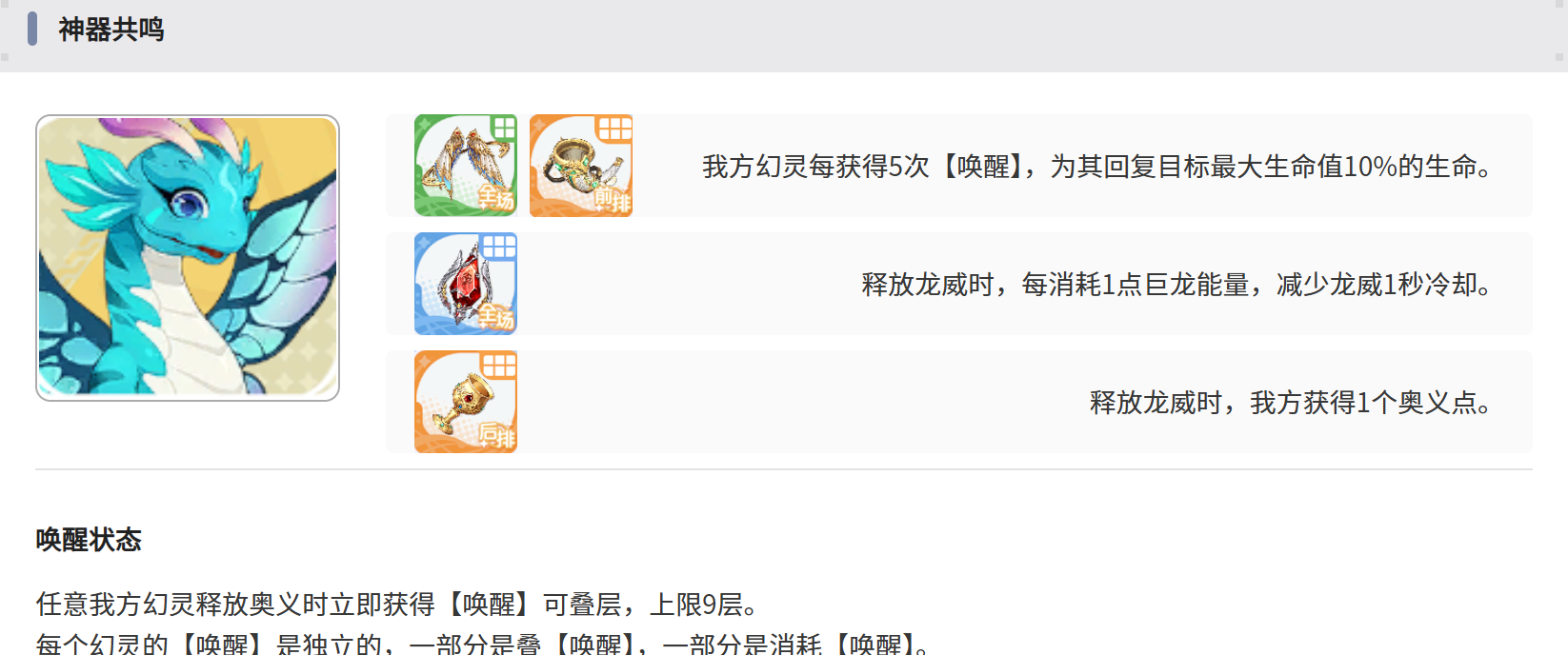Select the orange ring artifact icon

[581, 166]
